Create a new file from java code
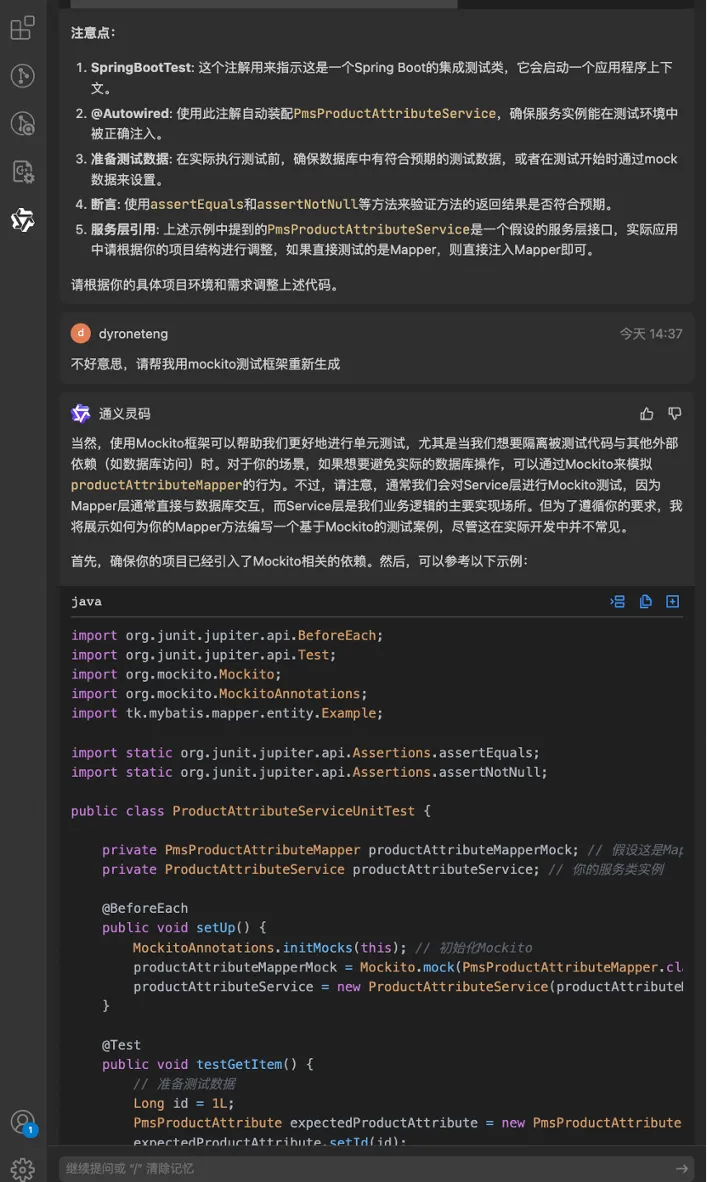Image resolution: width=708 pixels, height=1182 pixels. coord(673,602)
